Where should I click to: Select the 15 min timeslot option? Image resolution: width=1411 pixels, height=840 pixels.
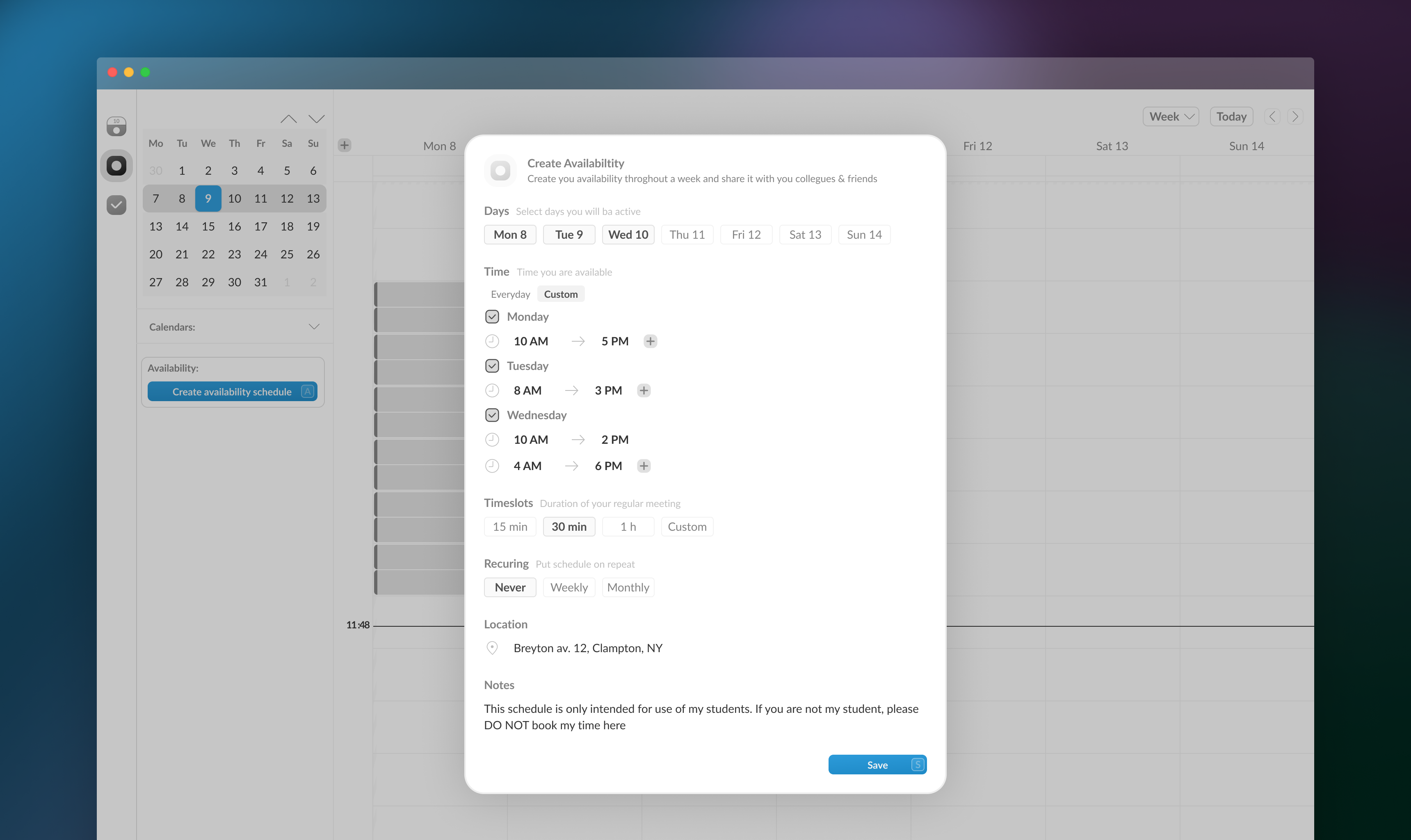(509, 526)
